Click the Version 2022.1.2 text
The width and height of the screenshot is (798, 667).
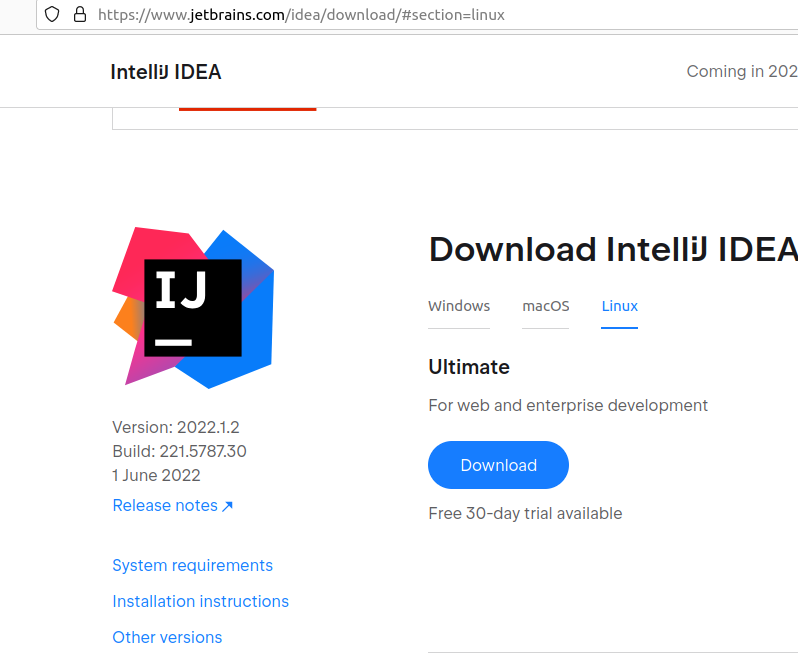coord(175,428)
